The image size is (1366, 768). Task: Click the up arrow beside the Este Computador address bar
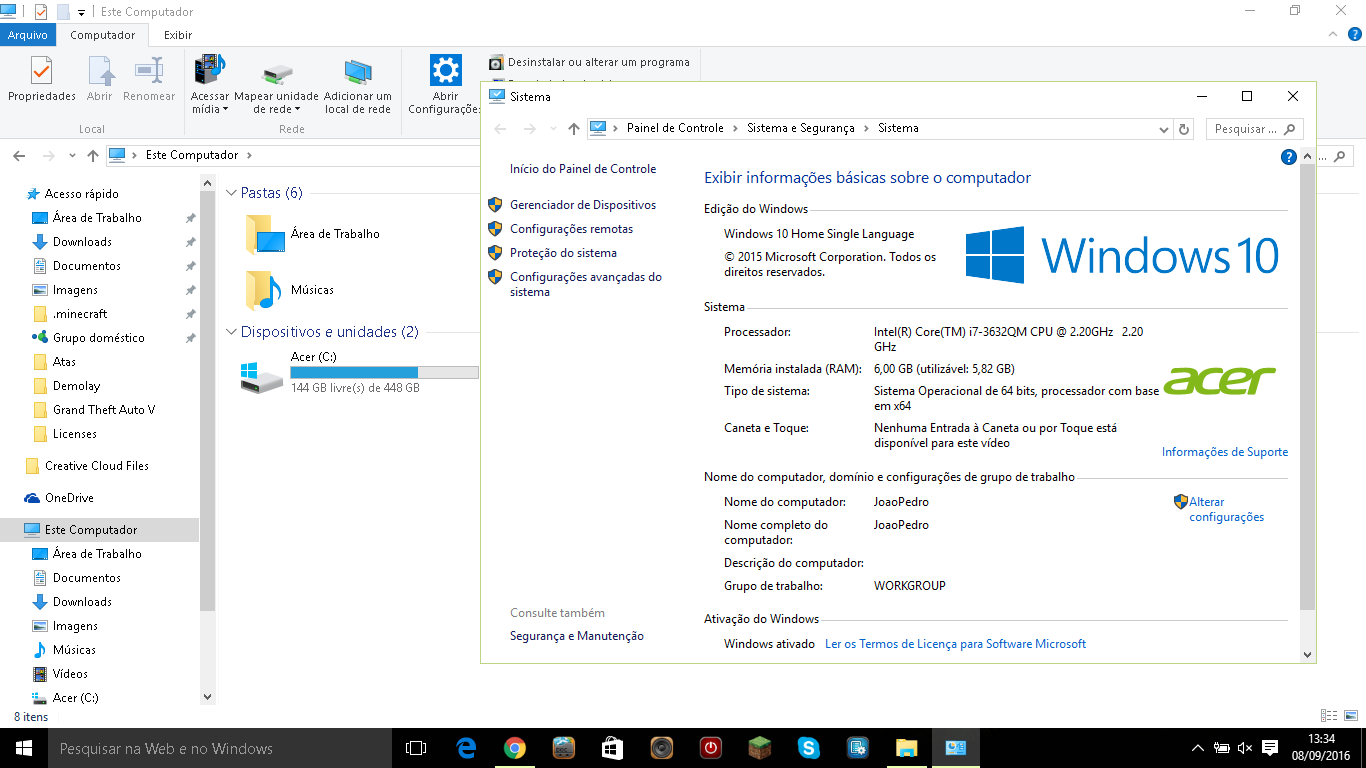[93, 155]
